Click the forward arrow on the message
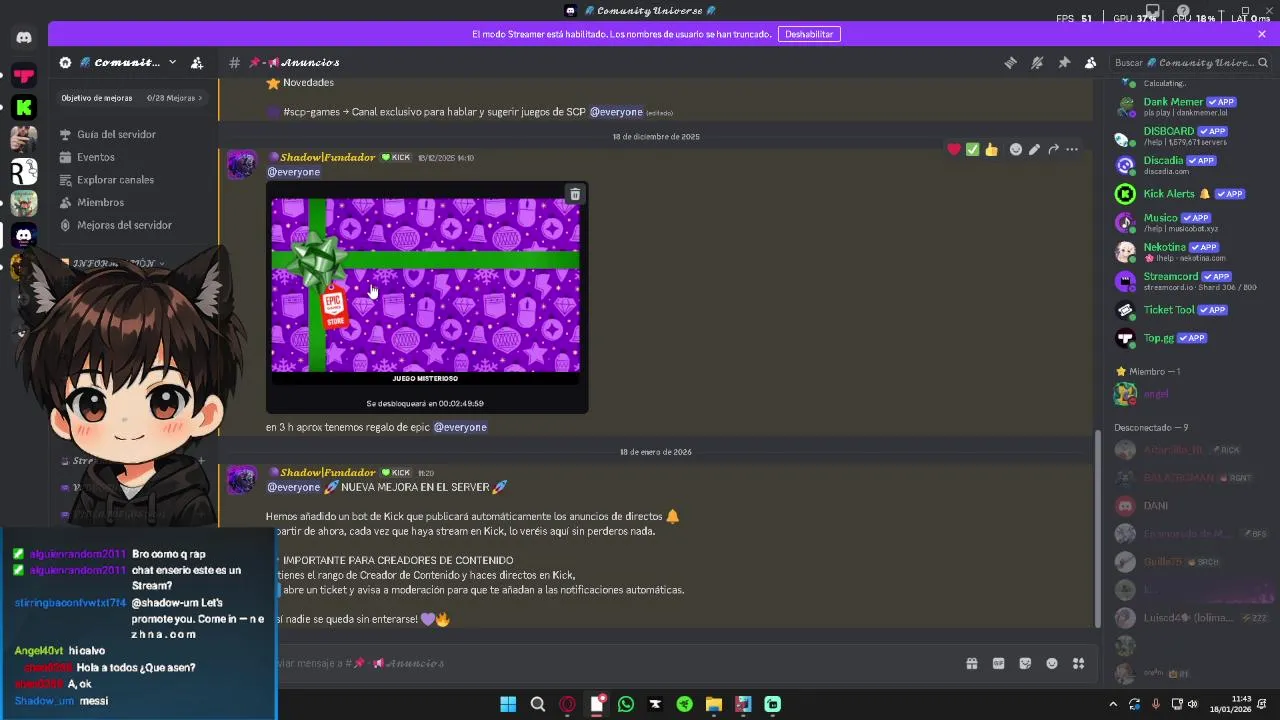This screenshot has width=1280, height=720. click(x=1053, y=149)
